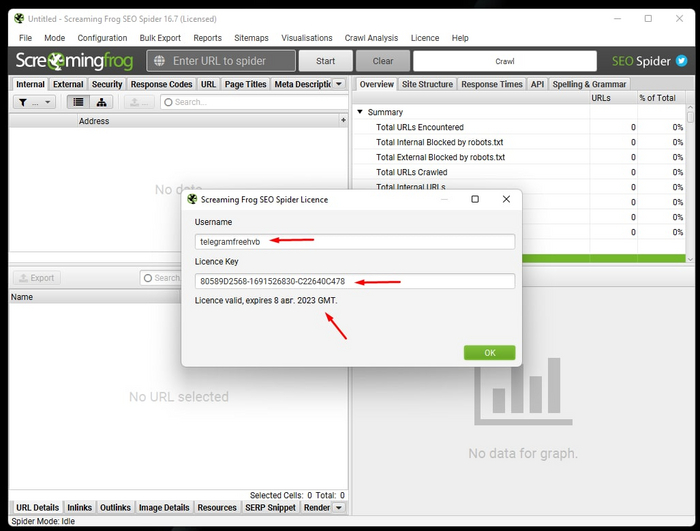
Task: Select the URL tab
Action: click(x=208, y=84)
